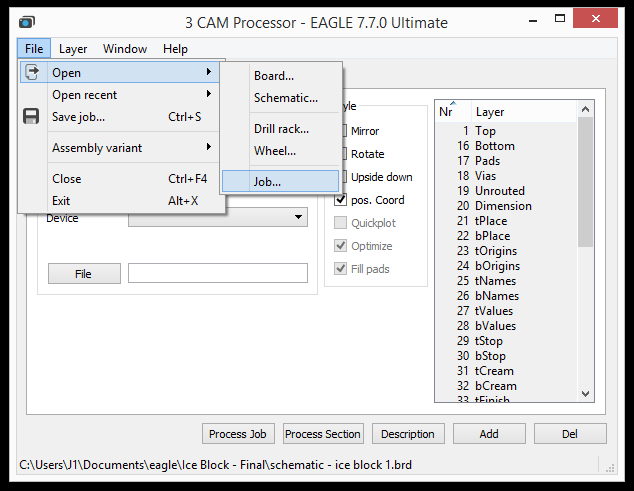Click the floppy disk Save job icon
Image resolution: width=634 pixels, height=491 pixels.
point(31,116)
